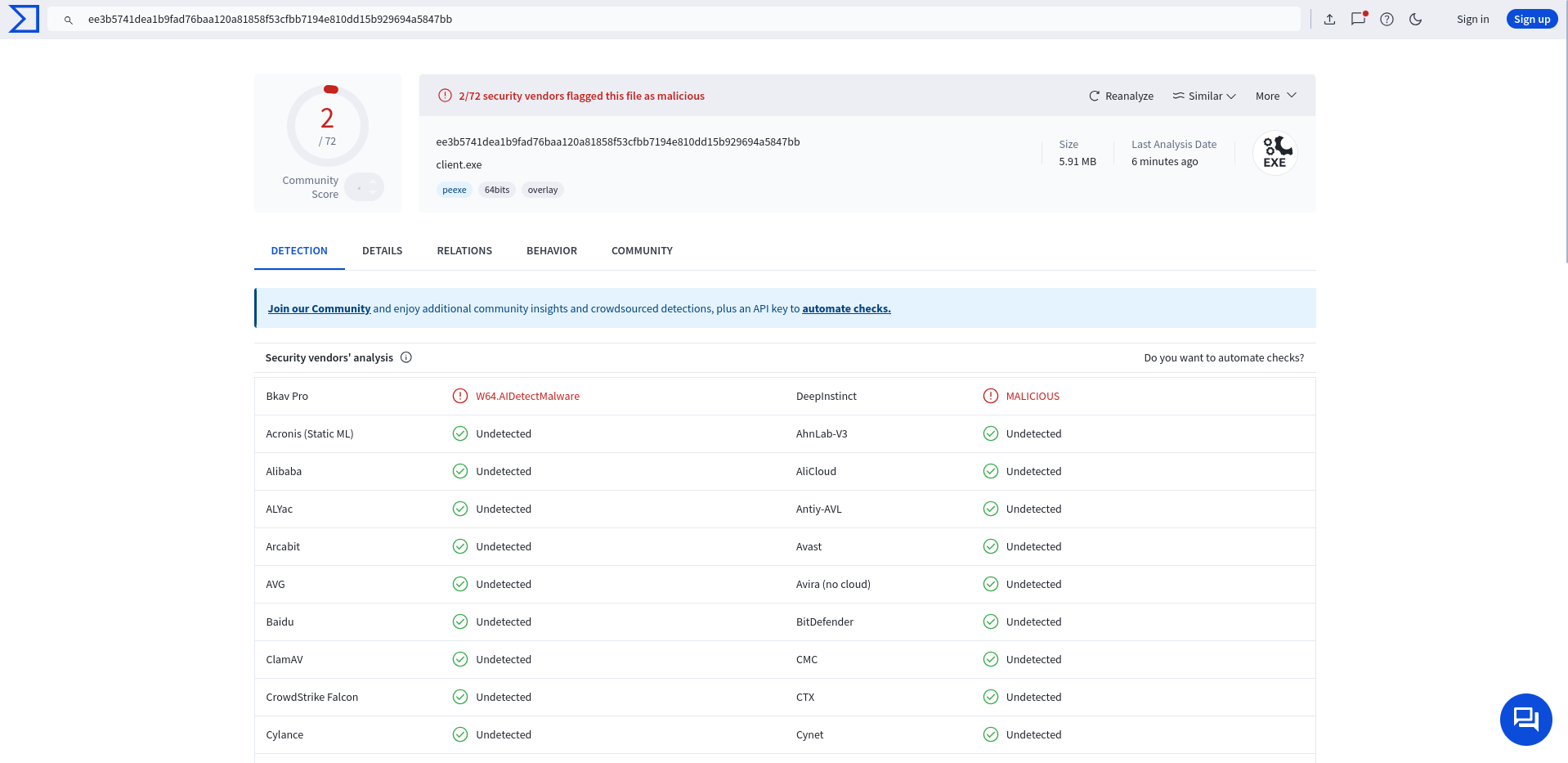Click the check icon for ALYac row
This screenshot has width=1568, height=763.
[x=460, y=509]
